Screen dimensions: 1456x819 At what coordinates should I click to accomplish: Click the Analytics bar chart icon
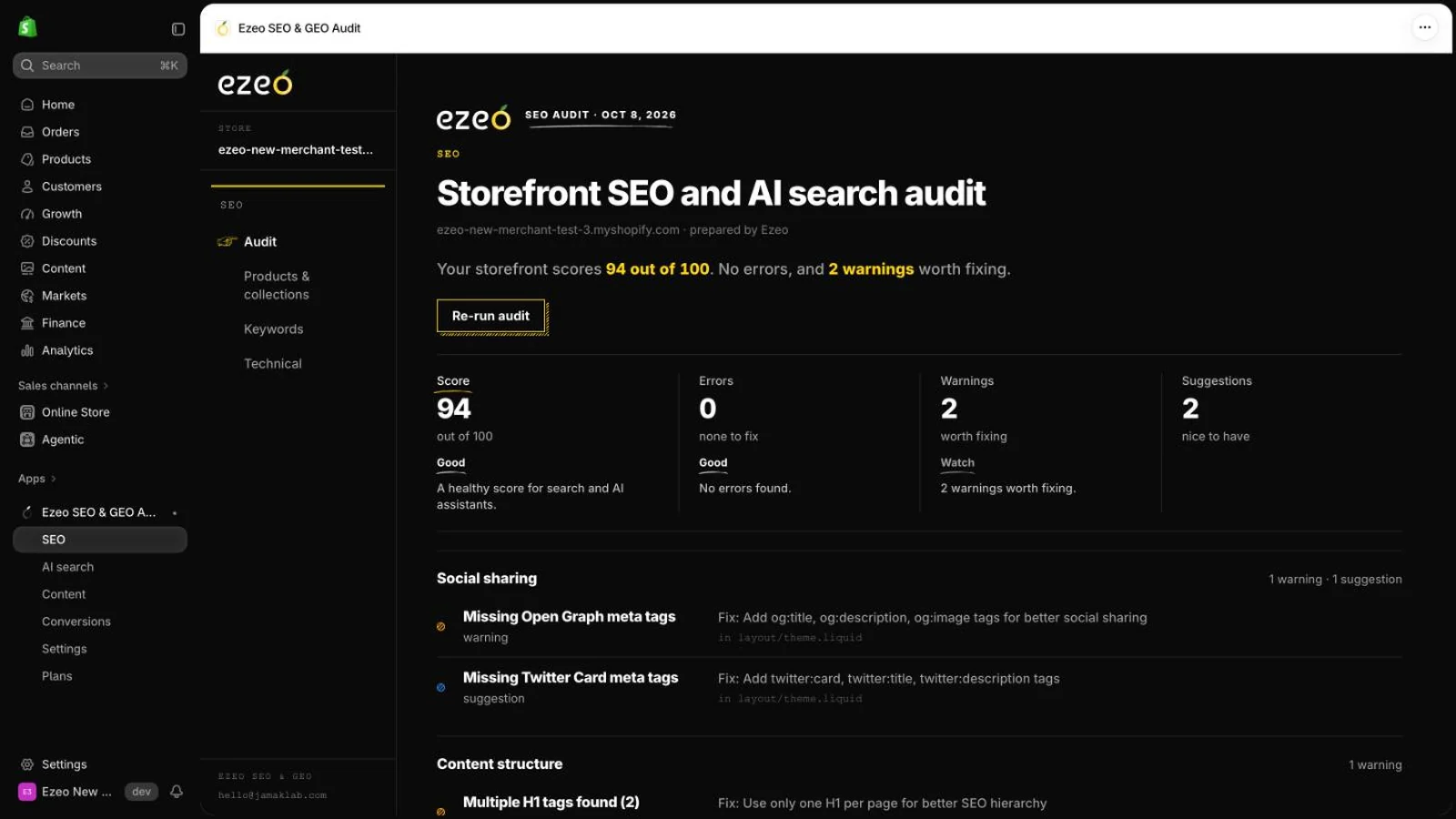tap(27, 350)
